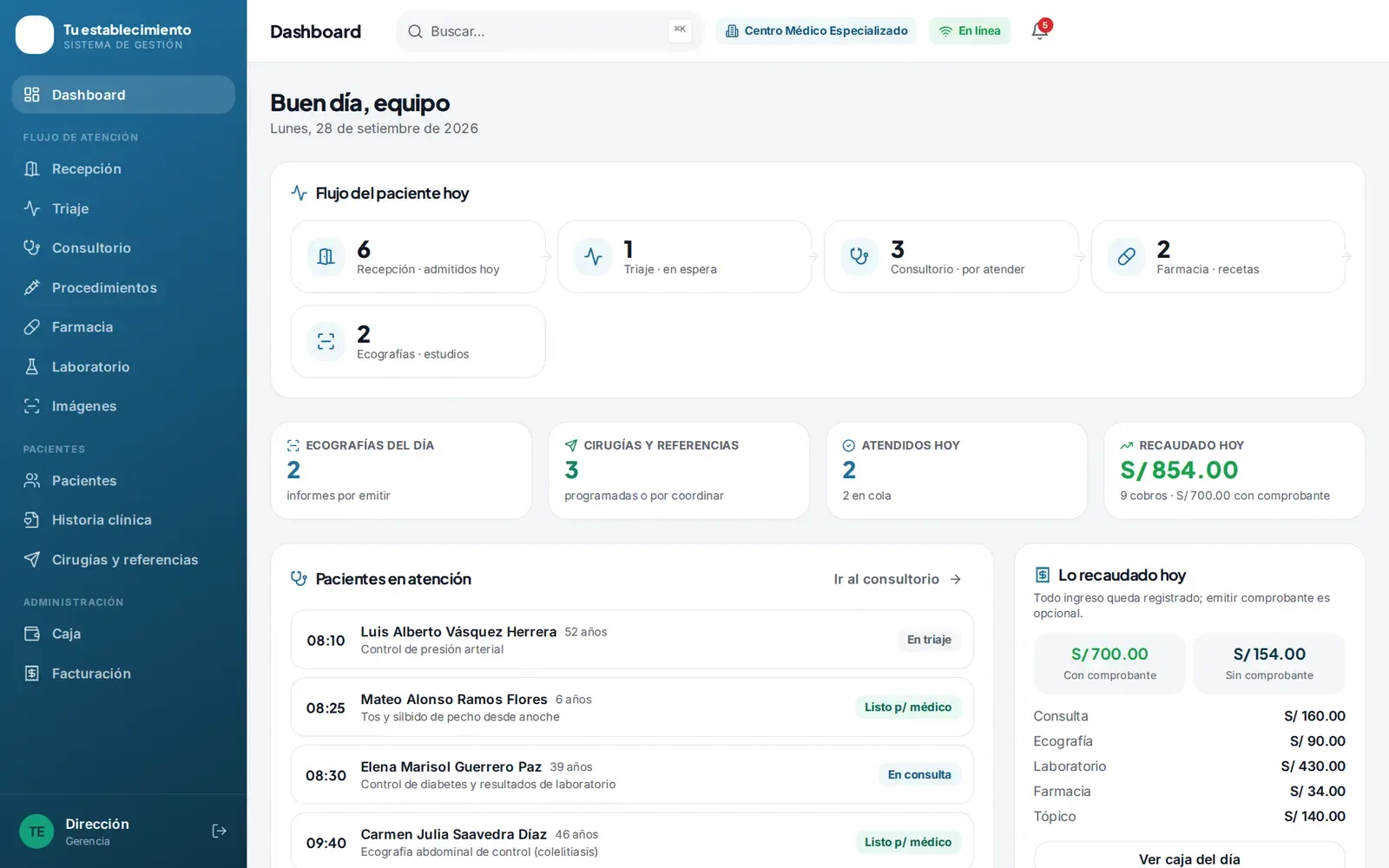Click the Imágenes scan icon in sidebar
The height and width of the screenshot is (868, 1389).
pos(32,405)
